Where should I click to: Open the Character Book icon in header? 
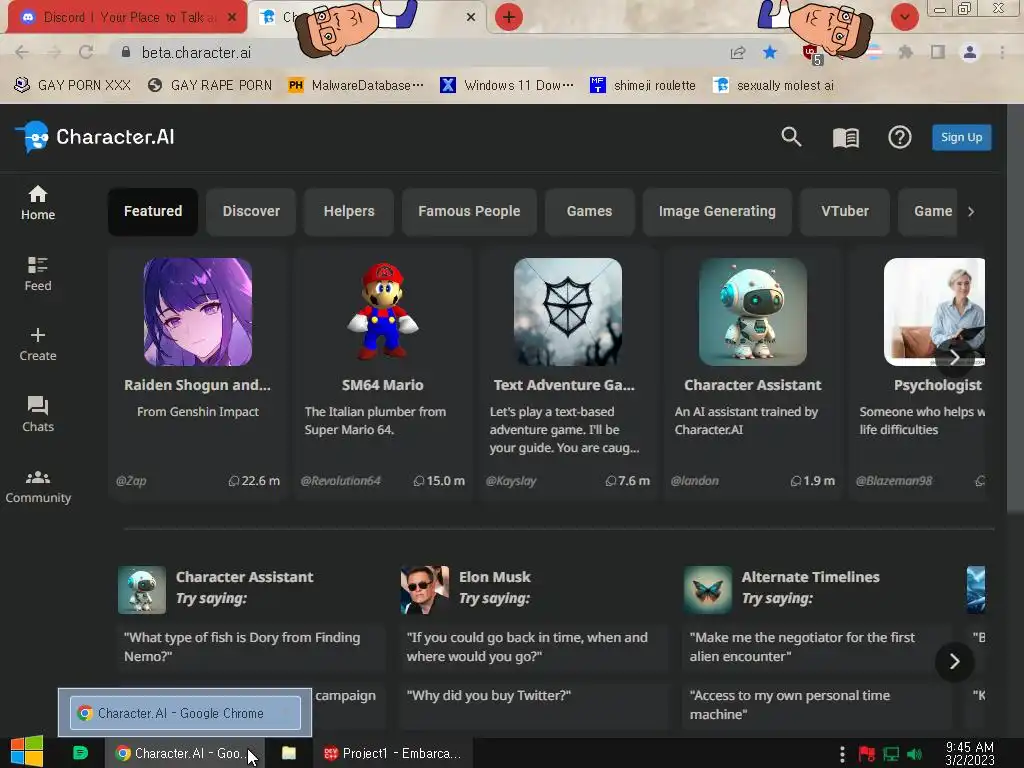pyautogui.click(x=846, y=137)
